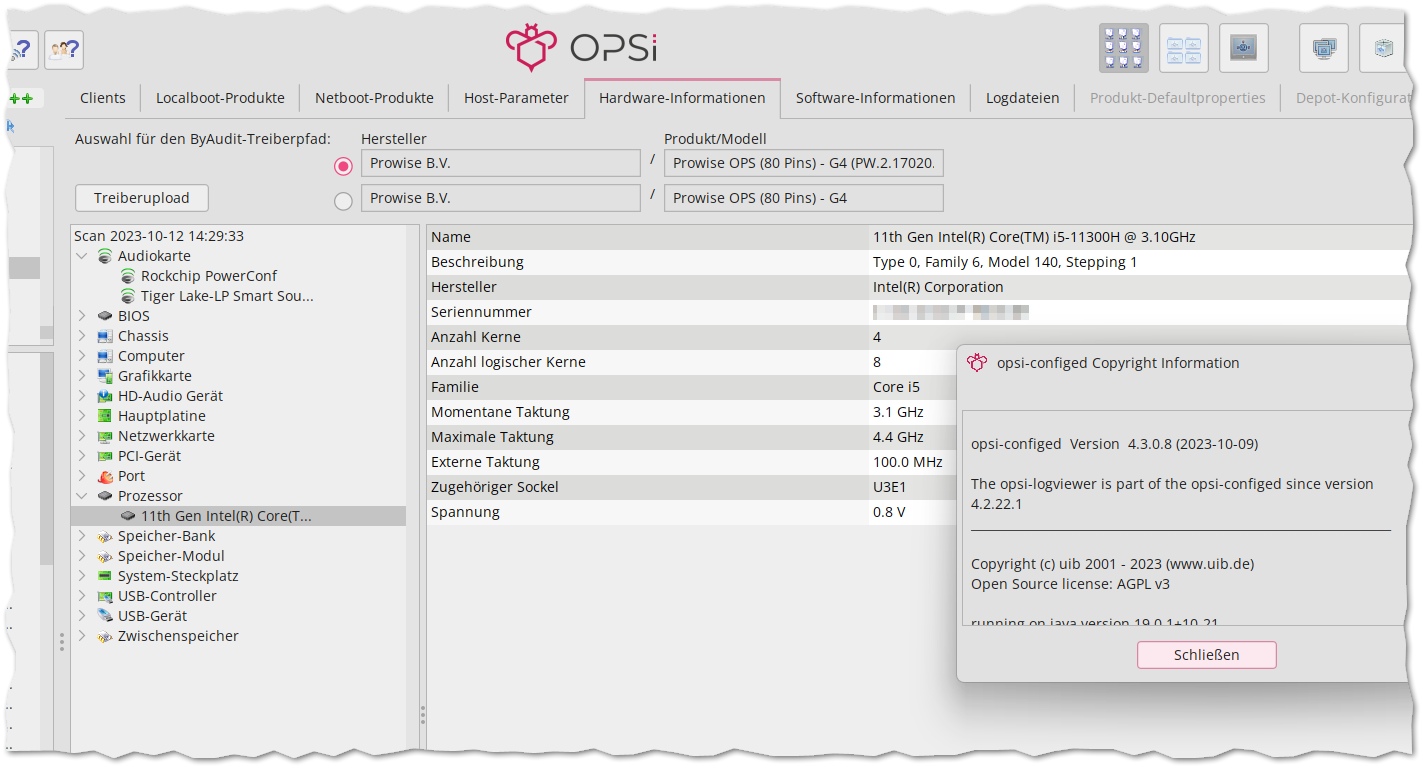1423x768 pixels.
Task: Select the client grid view mode icon
Action: 1123,48
